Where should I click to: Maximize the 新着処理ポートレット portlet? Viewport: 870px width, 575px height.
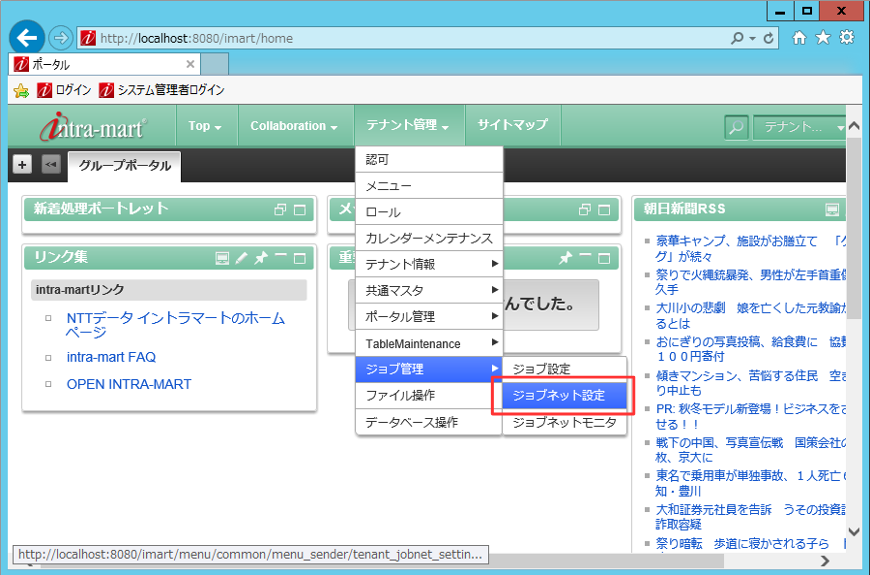click(300, 210)
